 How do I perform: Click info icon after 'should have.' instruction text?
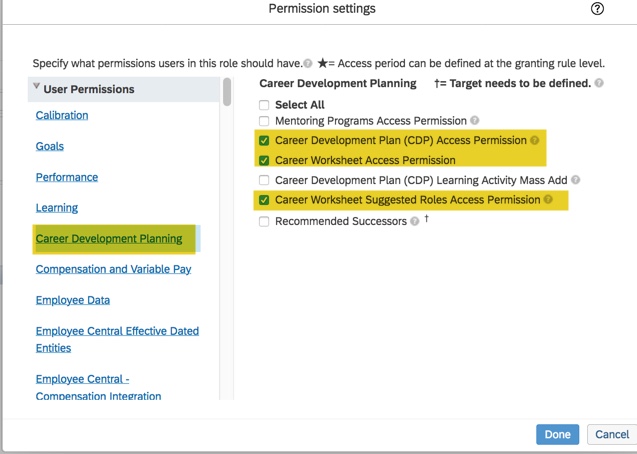tap(308, 63)
